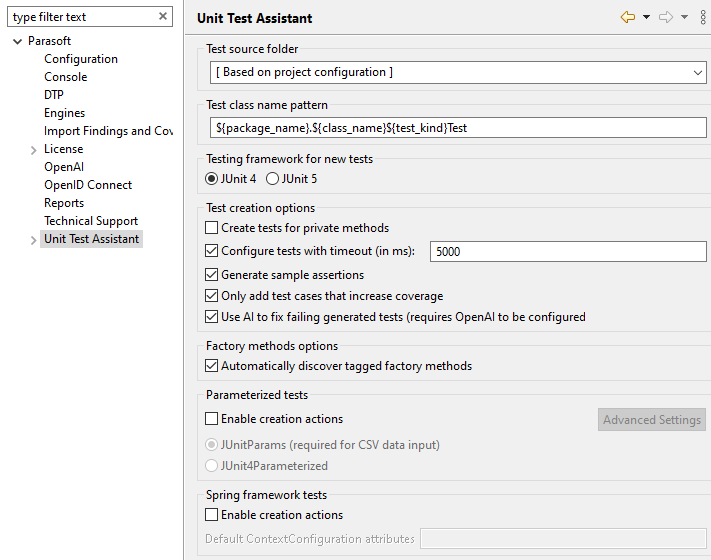The image size is (711, 560).
Task: Open the Test source folder dropdown
Action: pyautogui.click(x=458, y=73)
